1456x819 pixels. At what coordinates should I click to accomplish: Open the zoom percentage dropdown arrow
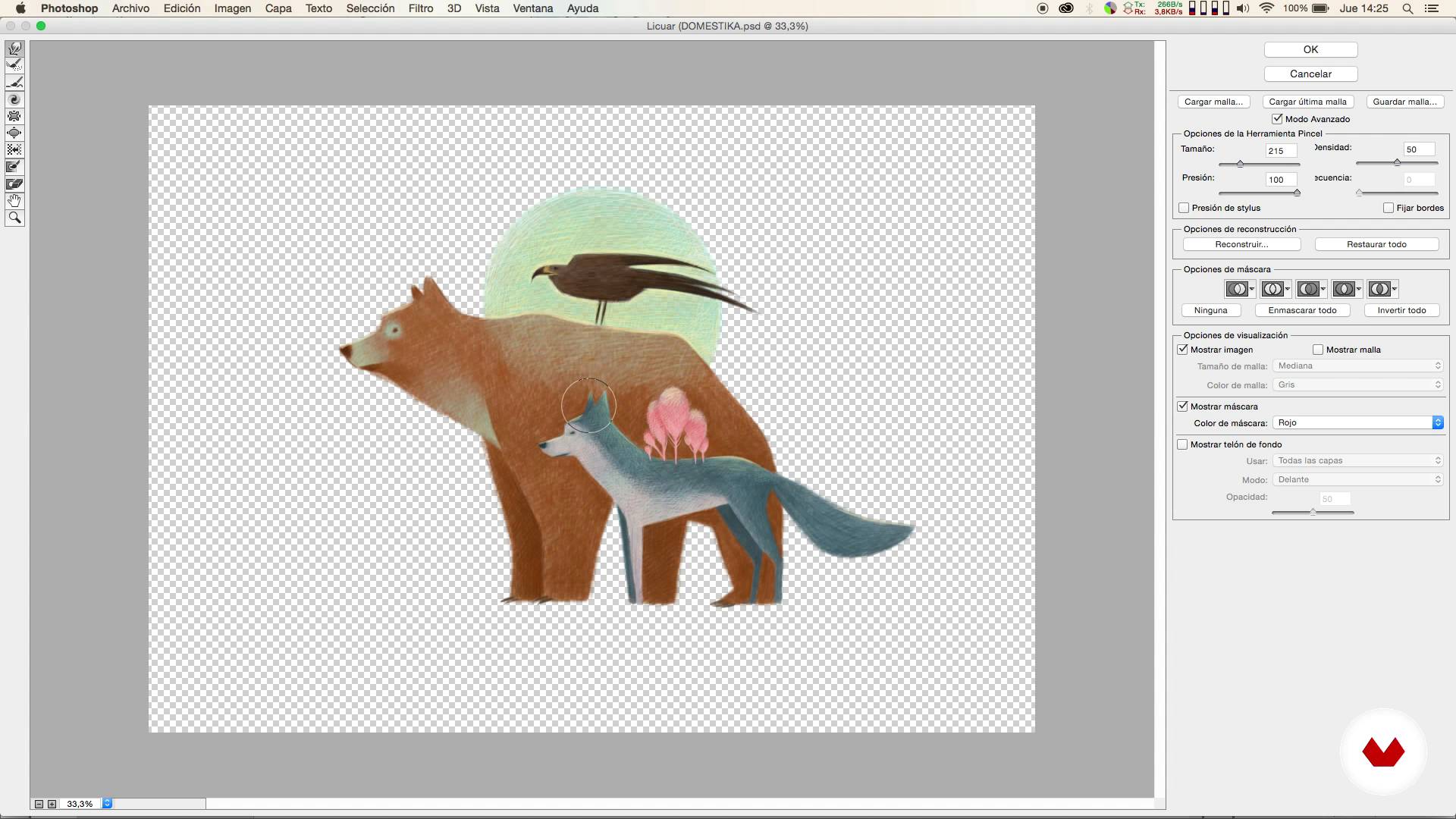(107, 804)
